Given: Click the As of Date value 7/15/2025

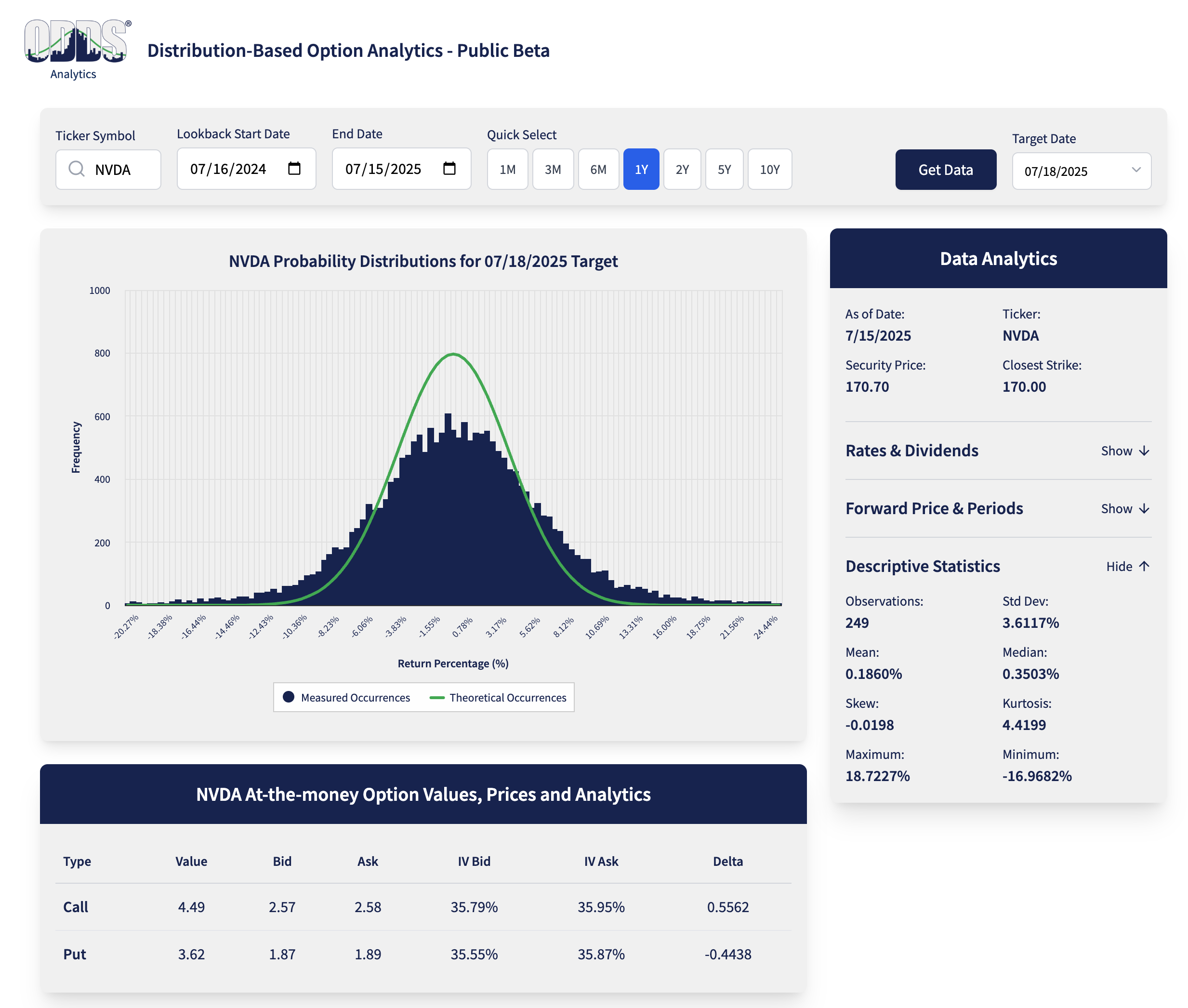Looking at the screenshot, I should tap(878, 335).
